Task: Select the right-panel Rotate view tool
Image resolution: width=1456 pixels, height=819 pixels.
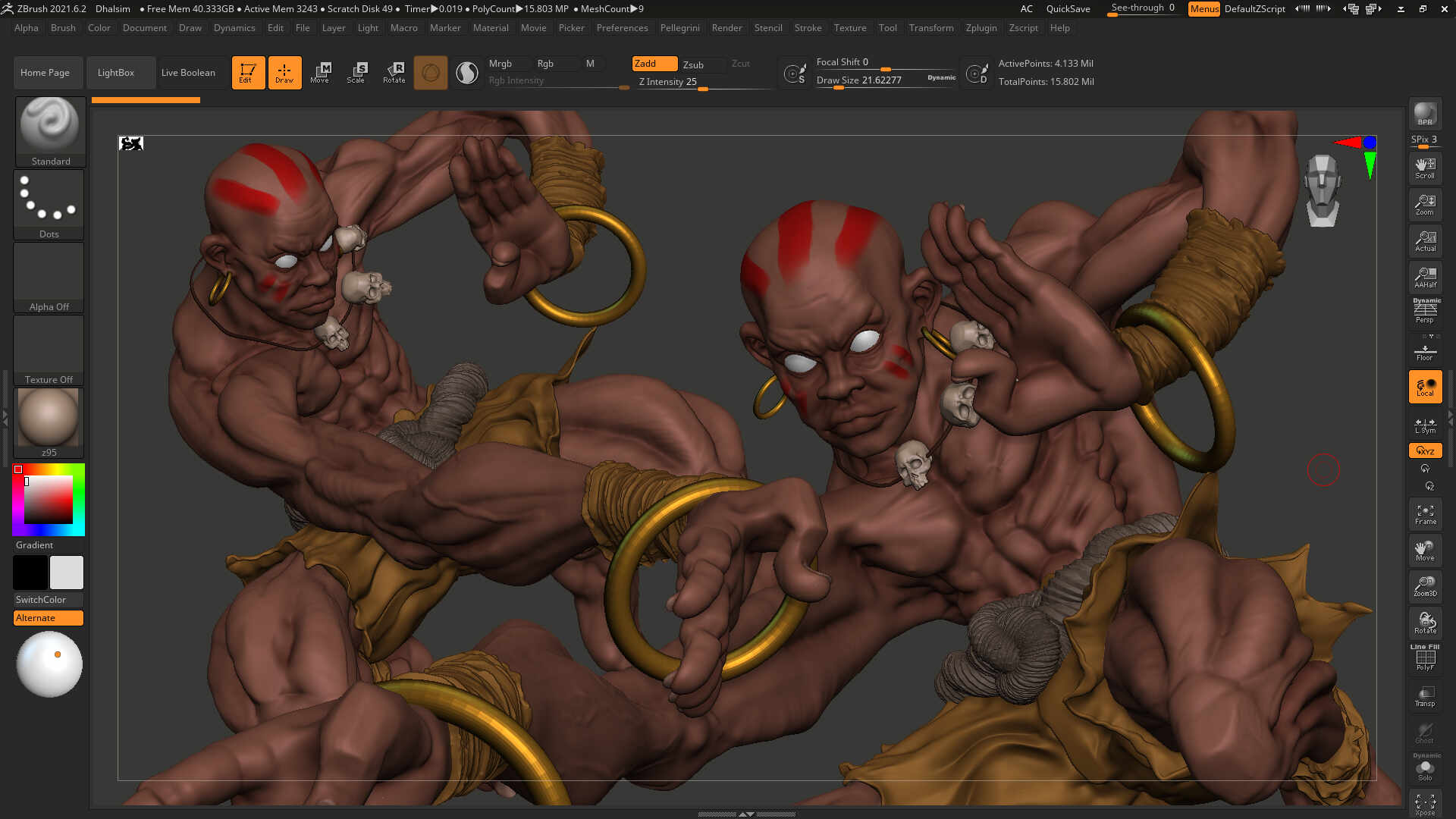Action: click(x=1425, y=623)
